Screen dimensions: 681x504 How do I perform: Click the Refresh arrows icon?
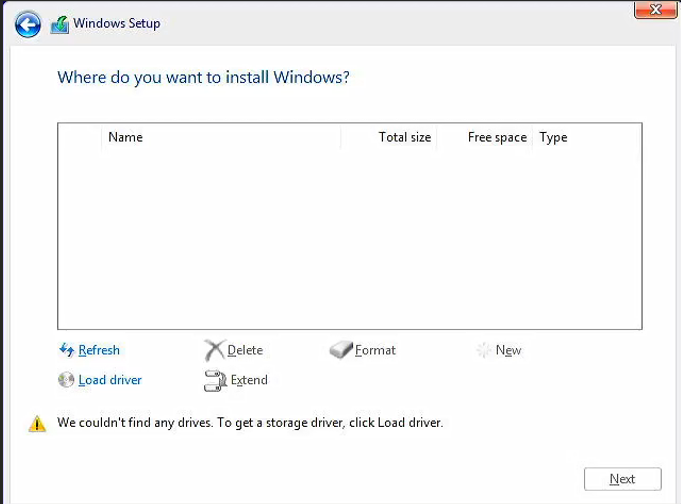[67, 350]
